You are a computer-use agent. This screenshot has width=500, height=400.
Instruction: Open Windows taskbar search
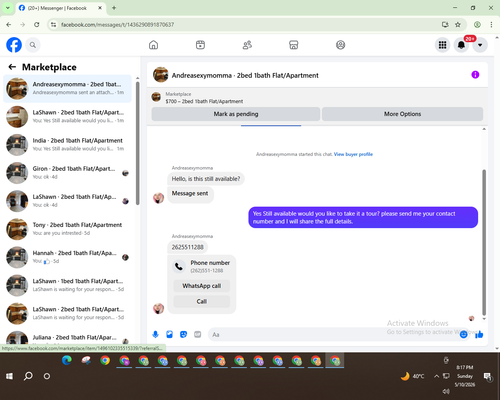click(x=28, y=376)
